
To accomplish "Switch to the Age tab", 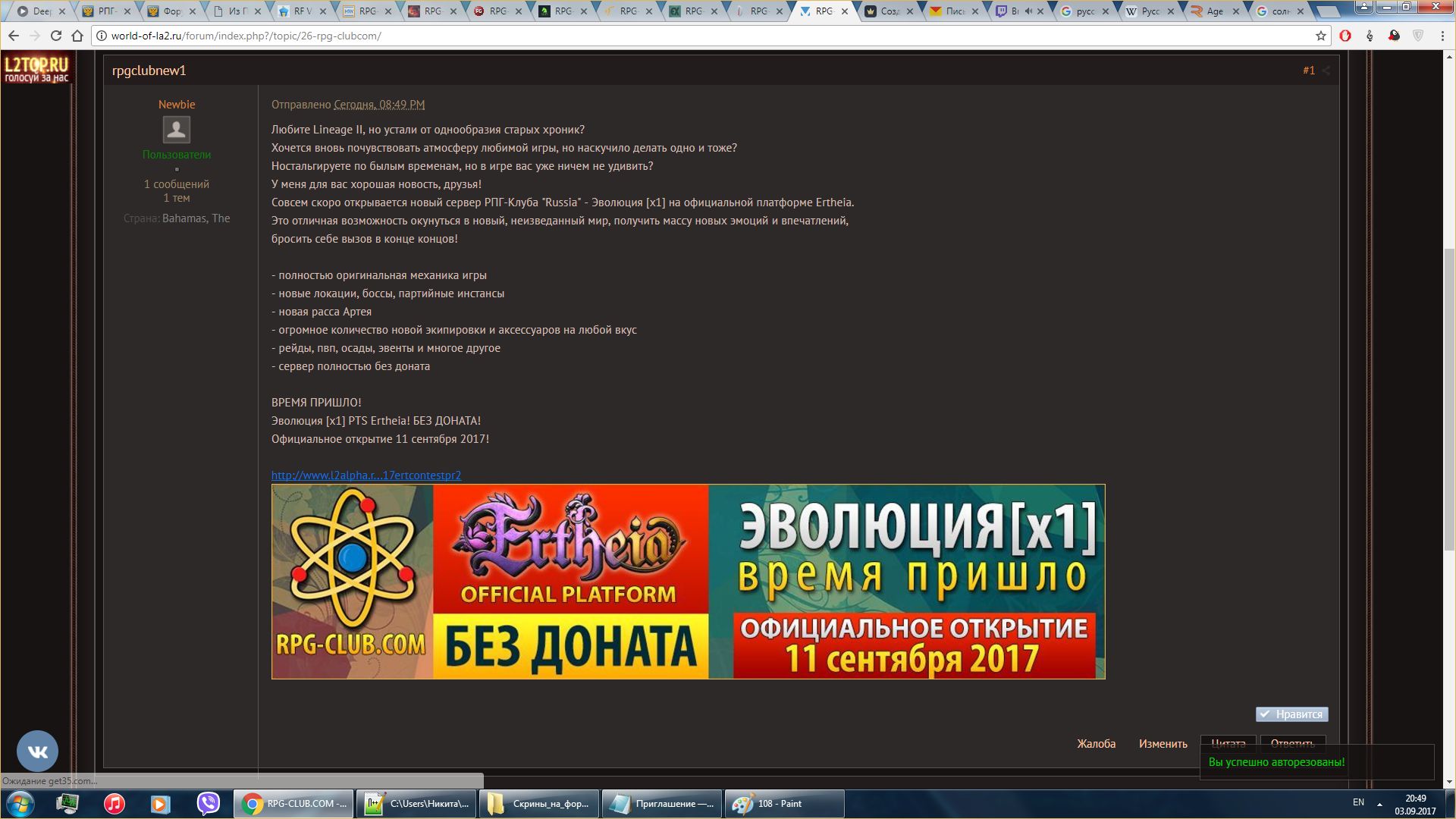I will (x=1216, y=11).
